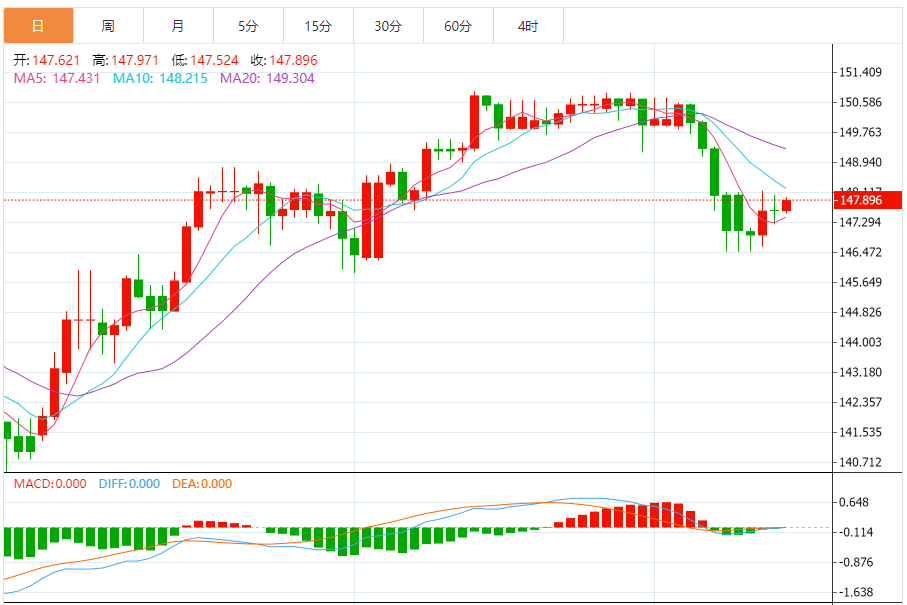This screenshot has width=907, height=605.
Task: Click the closing price 147.896 in header
Action: click(293, 60)
